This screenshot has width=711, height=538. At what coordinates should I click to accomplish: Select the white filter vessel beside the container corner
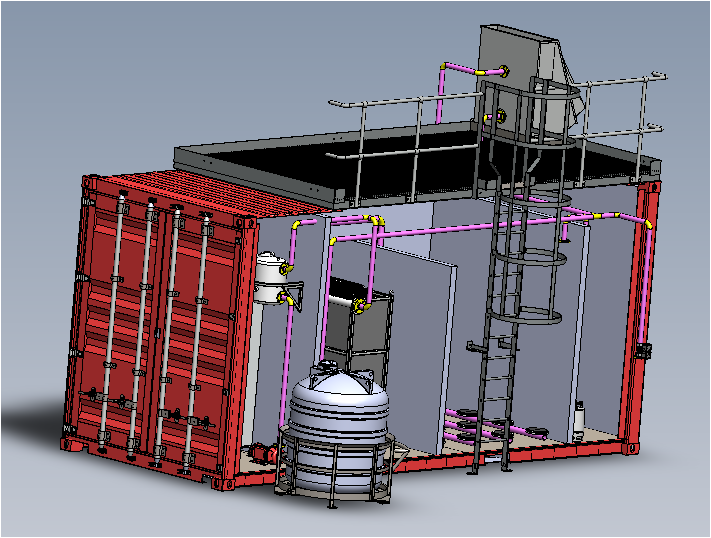270,278
